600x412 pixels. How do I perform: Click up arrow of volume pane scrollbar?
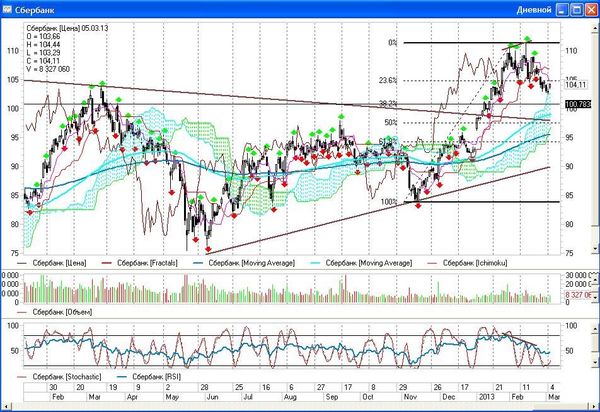[596, 282]
